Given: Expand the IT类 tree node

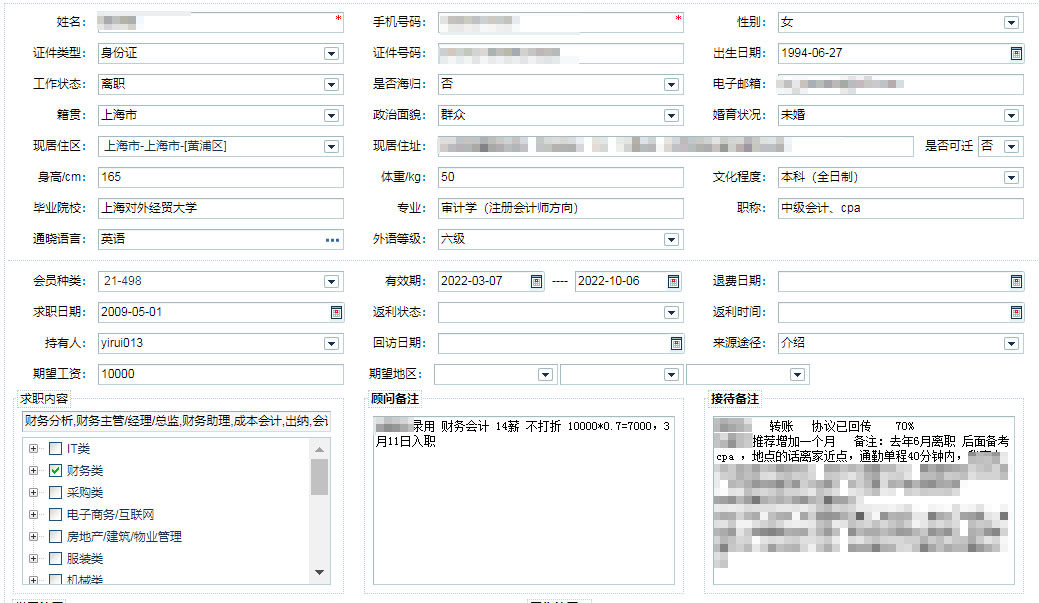Looking at the screenshot, I should [33, 449].
